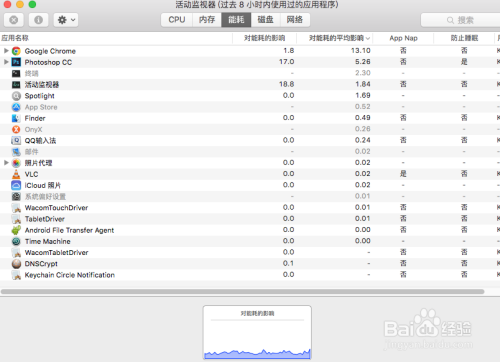
Task: Click the App Store icon
Action: [x=16, y=107]
